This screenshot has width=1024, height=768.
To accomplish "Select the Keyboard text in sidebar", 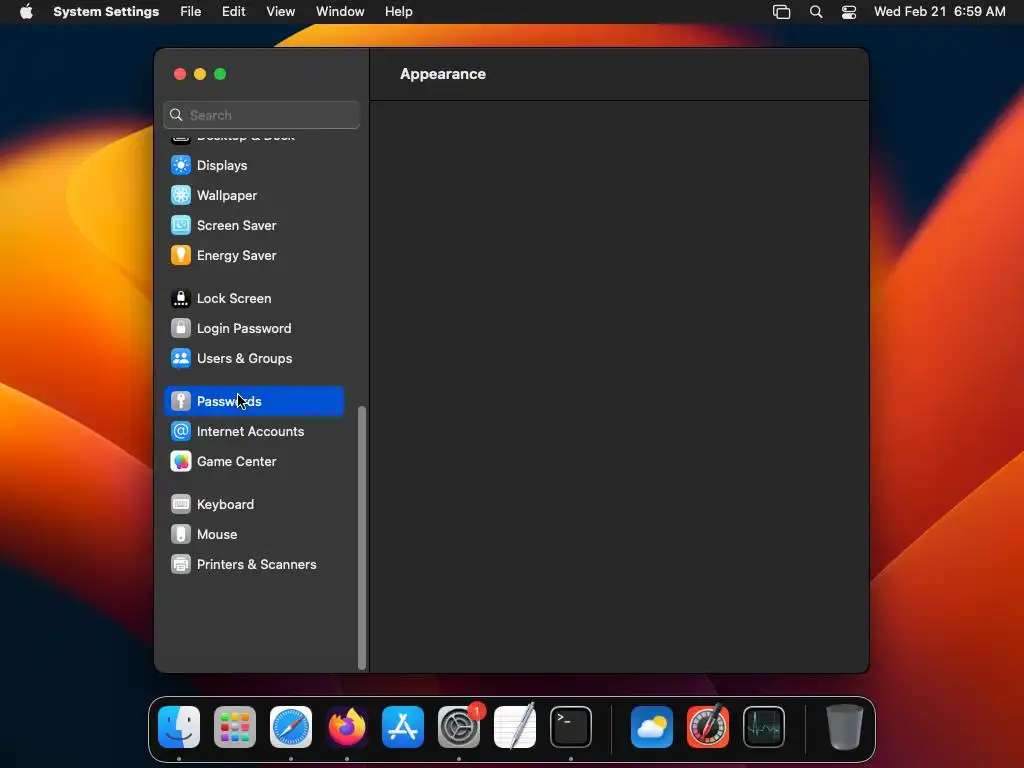I will tap(225, 504).
